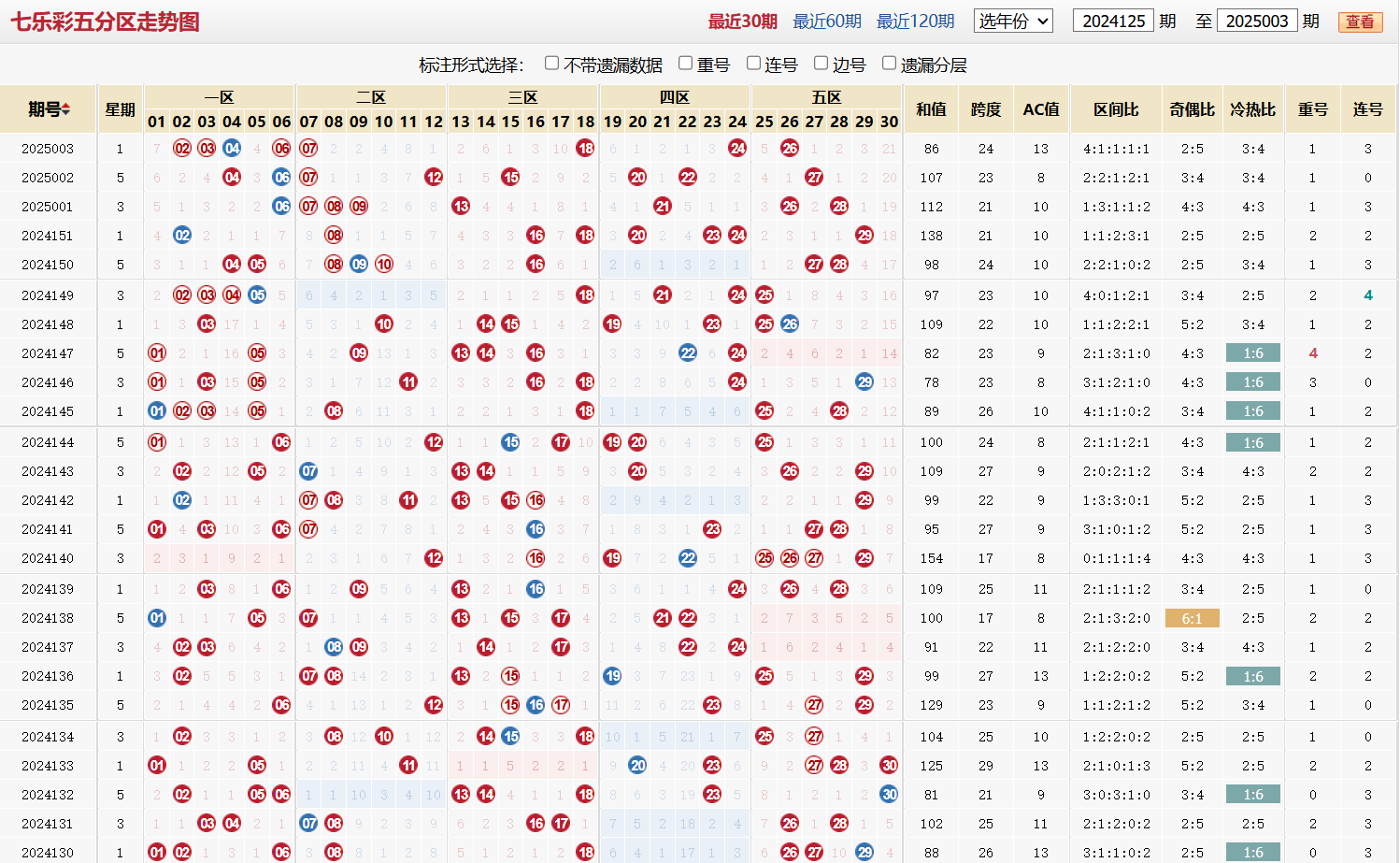The image size is (1400, 863).
Task: Click blue ball 06 in row 2025002
Action: [281, 177]
